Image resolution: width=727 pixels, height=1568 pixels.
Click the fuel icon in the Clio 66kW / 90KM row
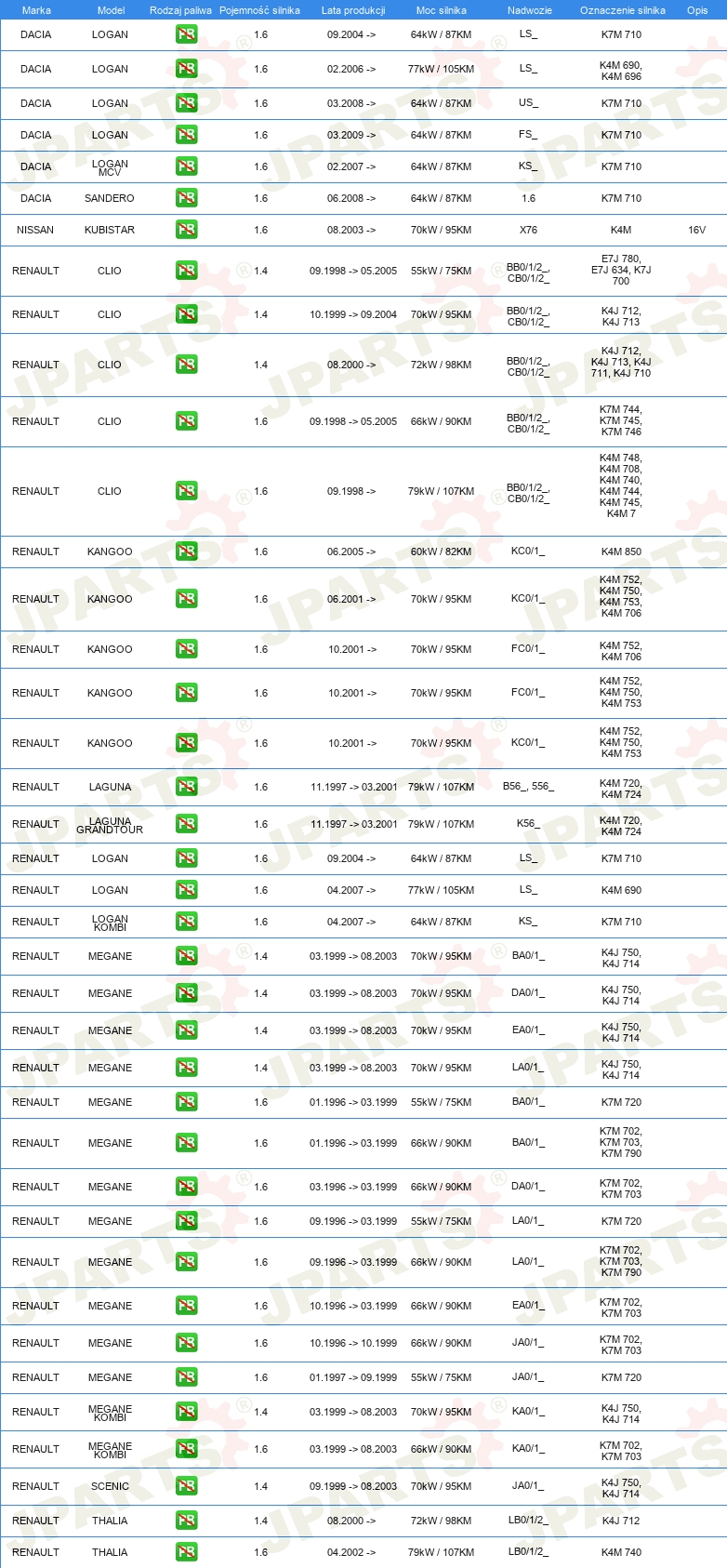(186, 421)
